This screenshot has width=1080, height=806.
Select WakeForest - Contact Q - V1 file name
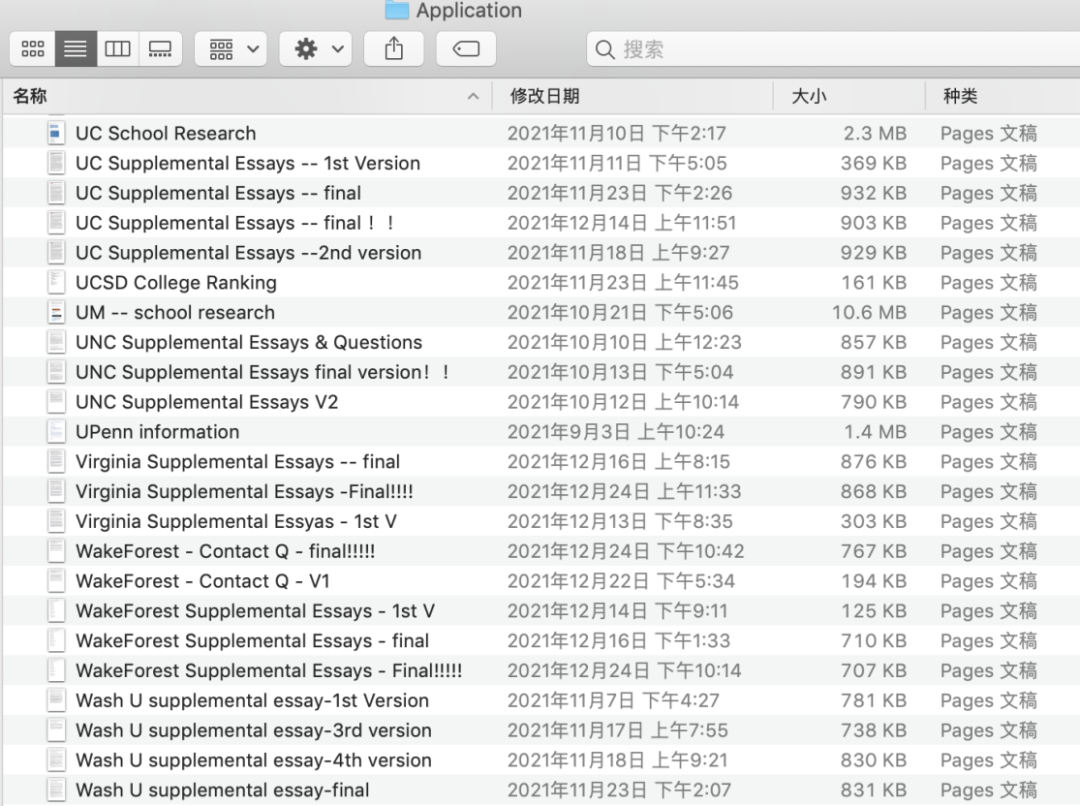point(202,581)
